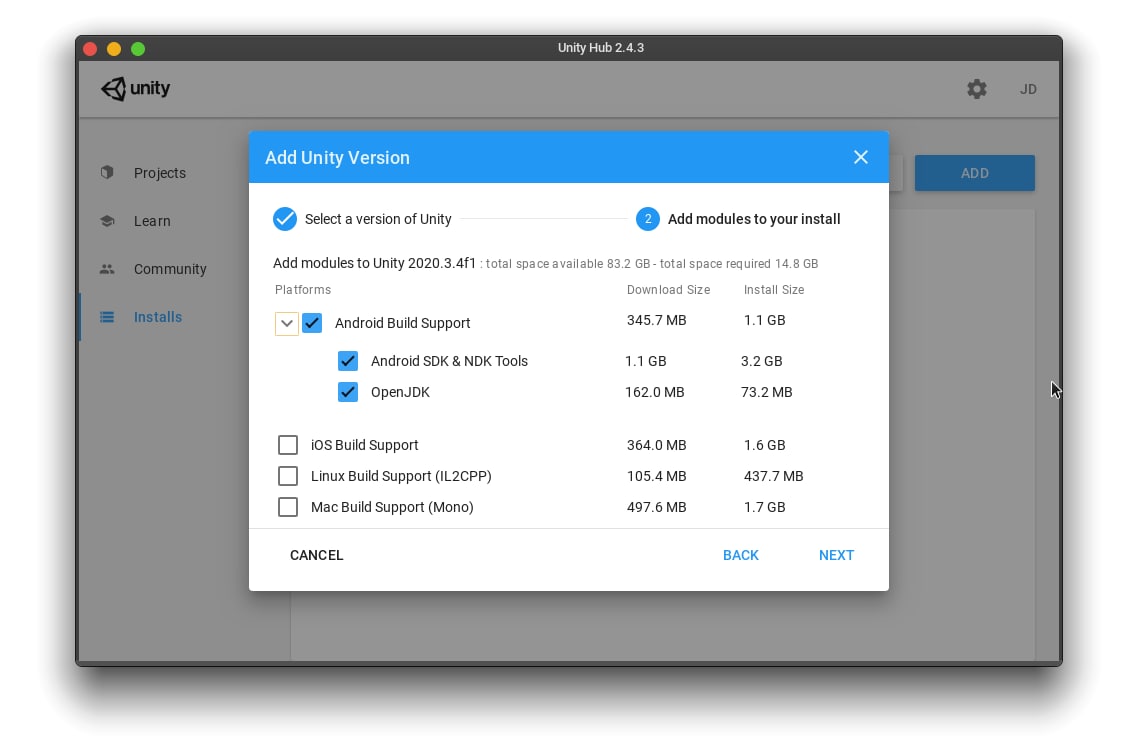Click the Projects cube icon
Image resolution: width=1138 pixels, height=752 pixels.
click(107, 172)
